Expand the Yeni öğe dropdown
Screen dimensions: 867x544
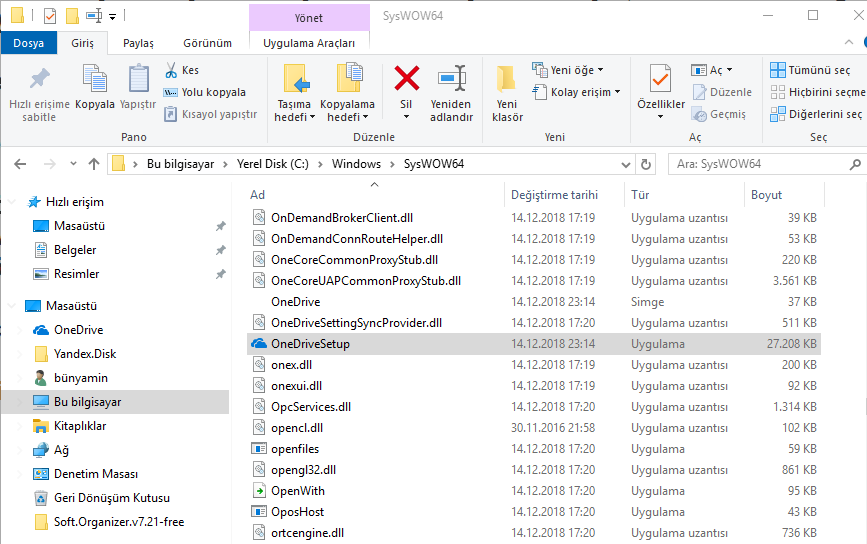coord(600,70)
